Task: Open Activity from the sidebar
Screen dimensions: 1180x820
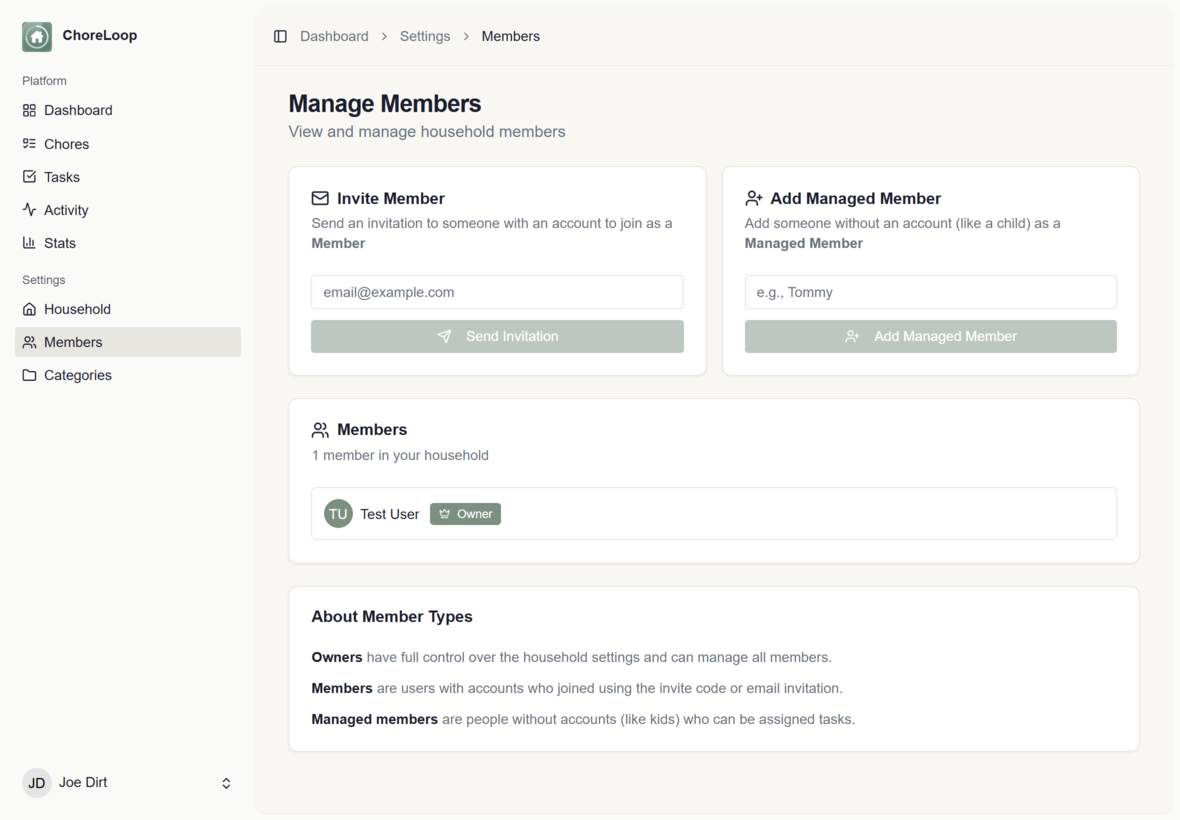Action: tap(128, 210)
